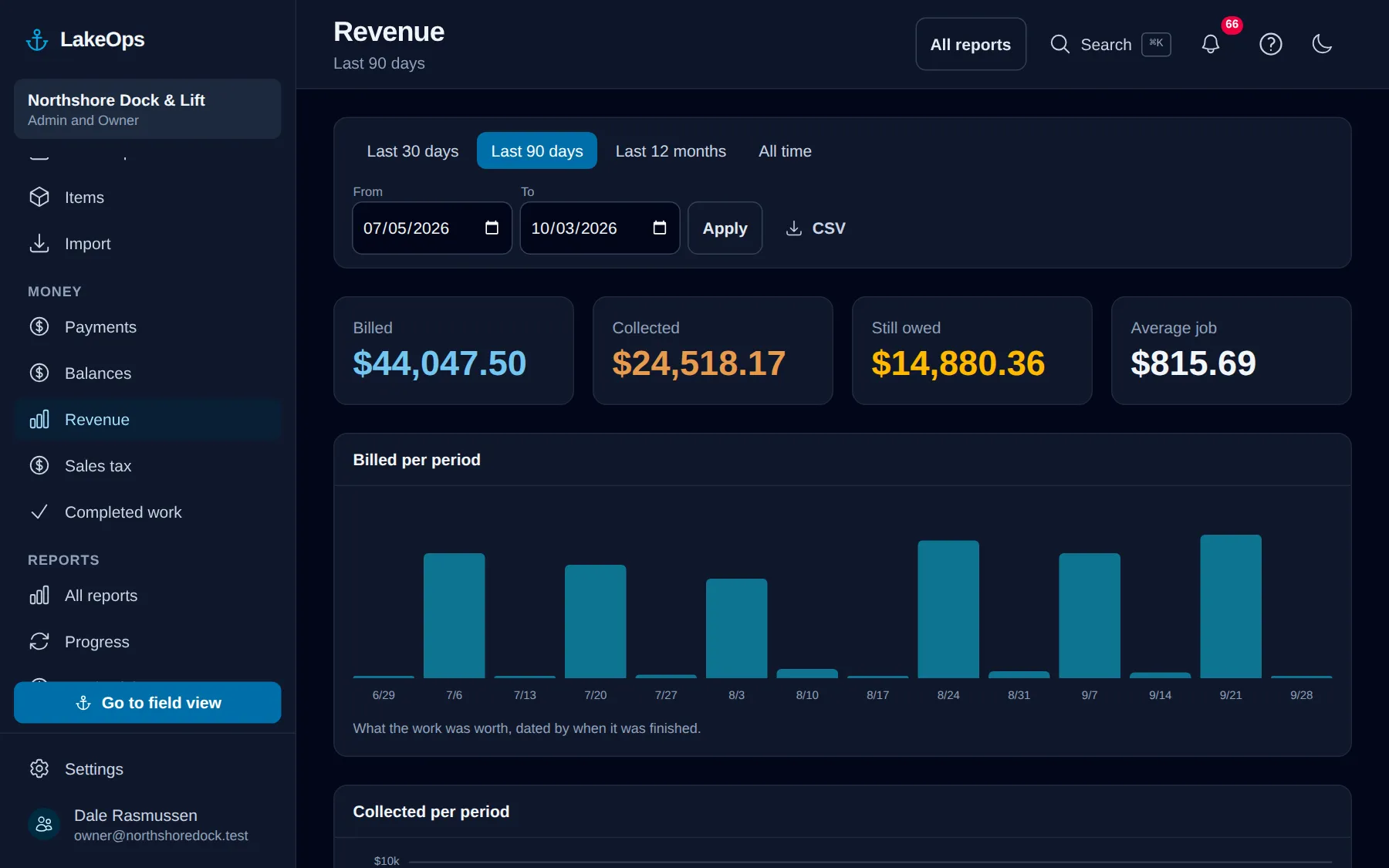Open Items in the sidebar
This screenshot has height=868, width=1389.
click(147, 198)
